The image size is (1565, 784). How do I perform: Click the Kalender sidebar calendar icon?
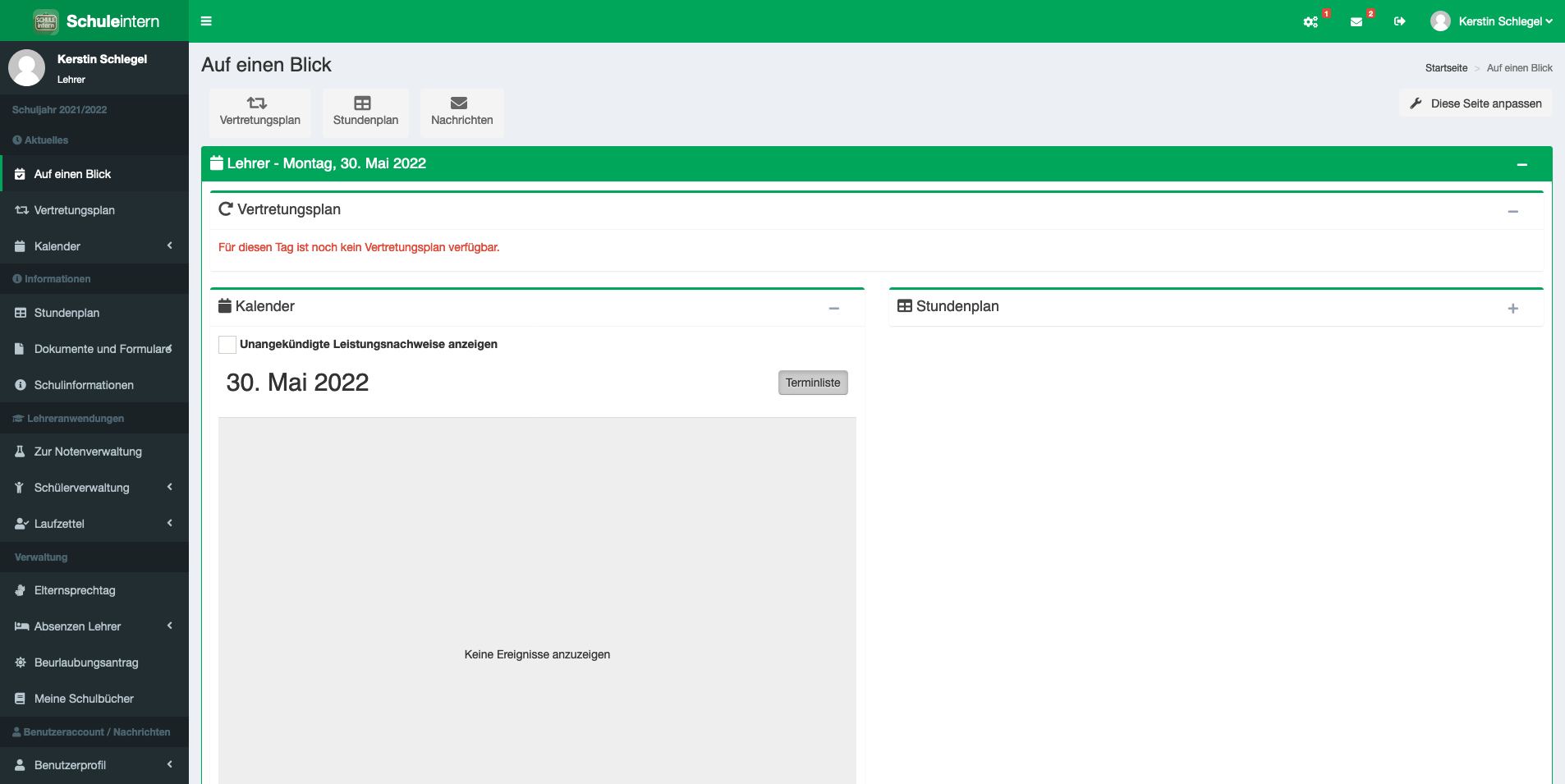tap(21, 246)
